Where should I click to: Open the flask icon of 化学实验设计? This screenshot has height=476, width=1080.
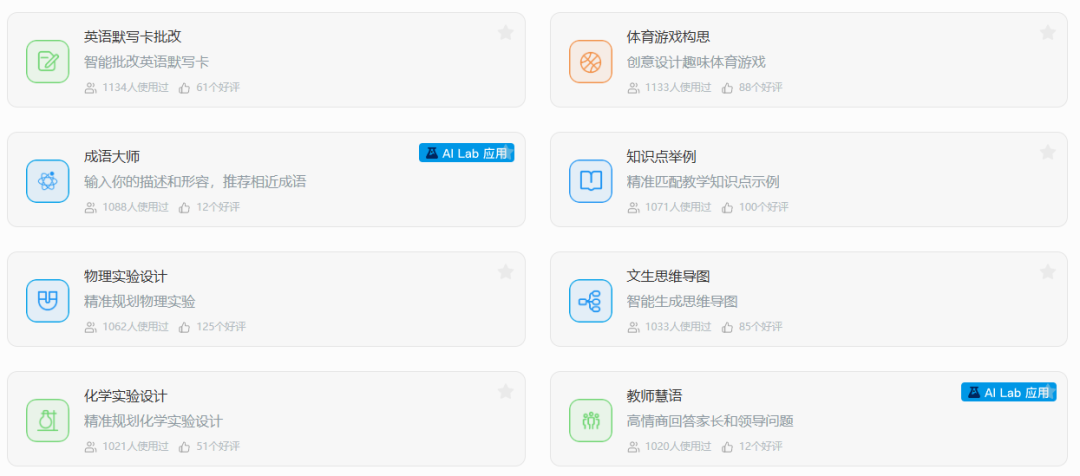point(48,420)
